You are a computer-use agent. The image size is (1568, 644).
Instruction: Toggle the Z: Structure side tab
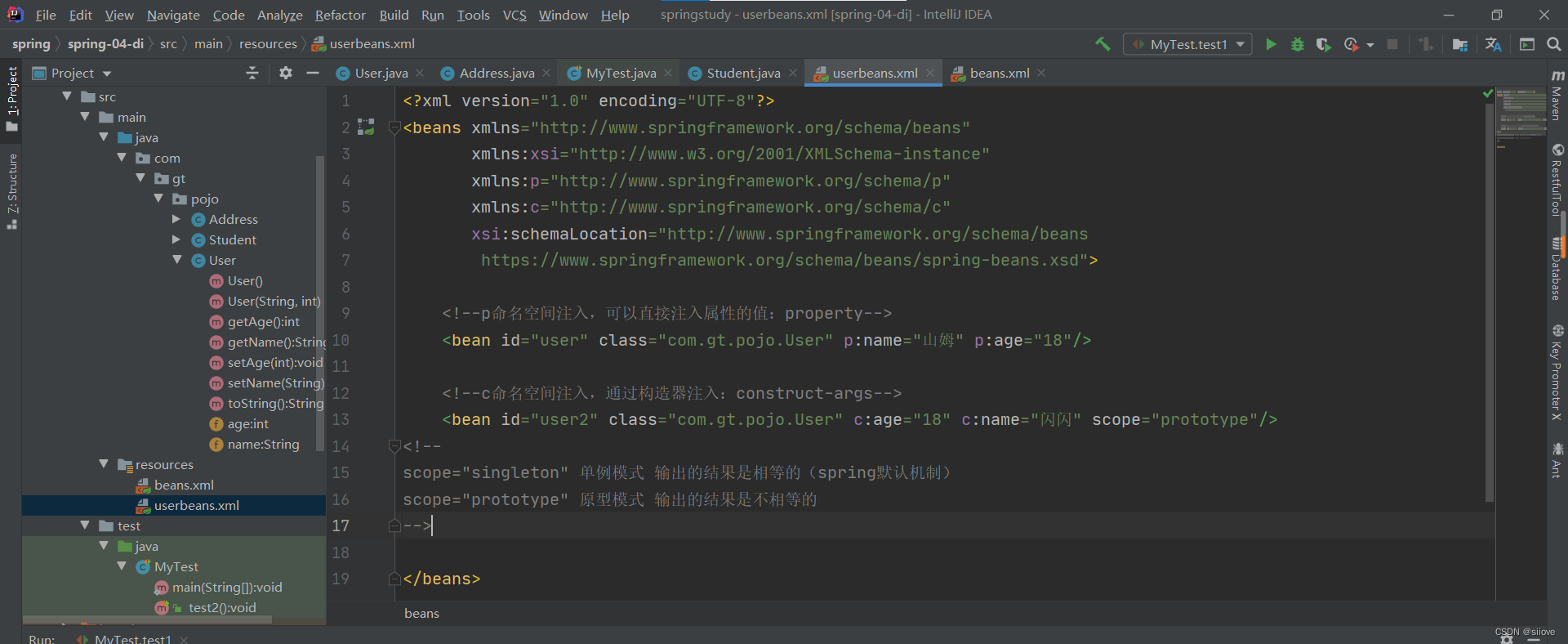(x=11, y=191)
